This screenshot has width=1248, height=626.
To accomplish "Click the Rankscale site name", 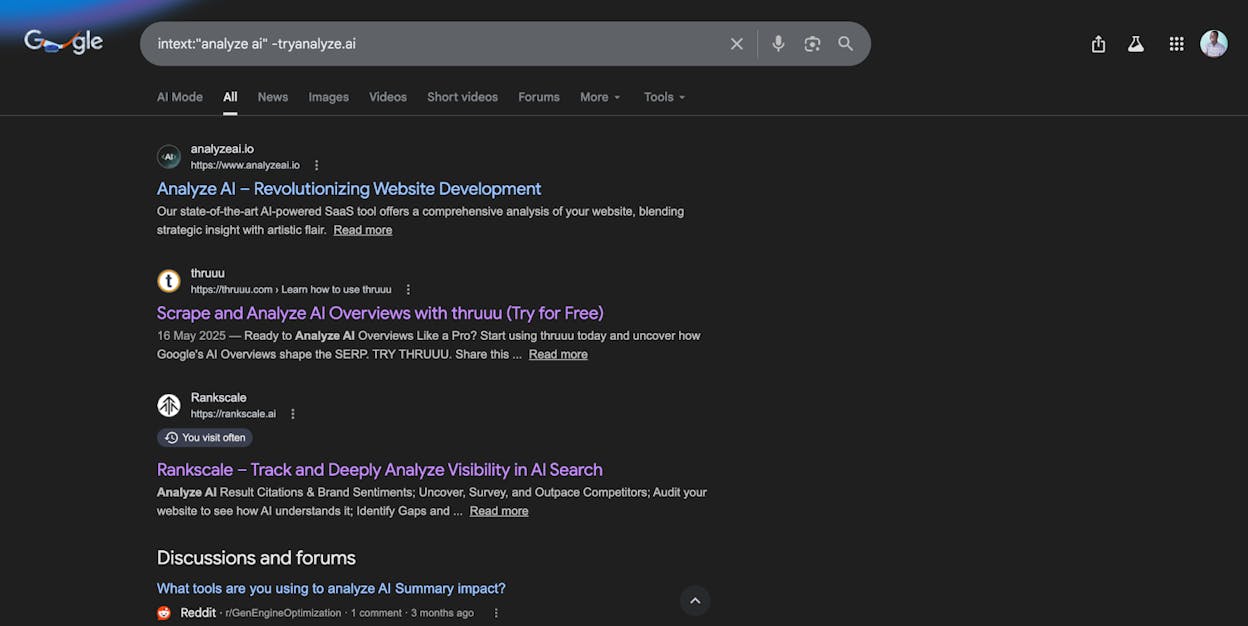I will point(218,397).
